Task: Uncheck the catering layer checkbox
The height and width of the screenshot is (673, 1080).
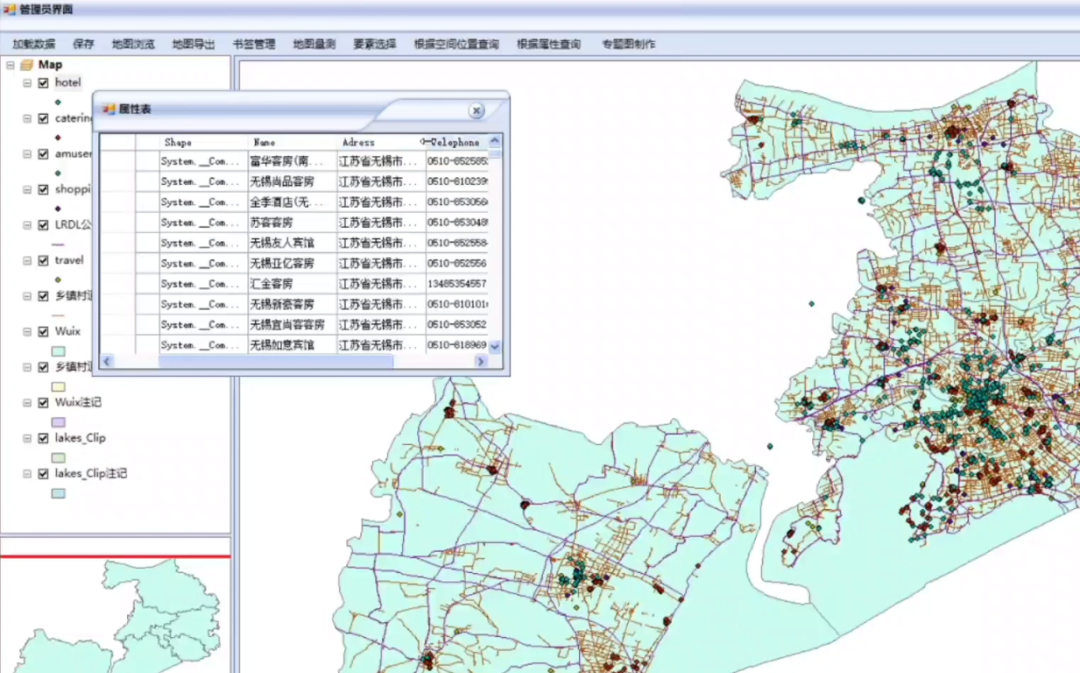Action: click(43, 118)
